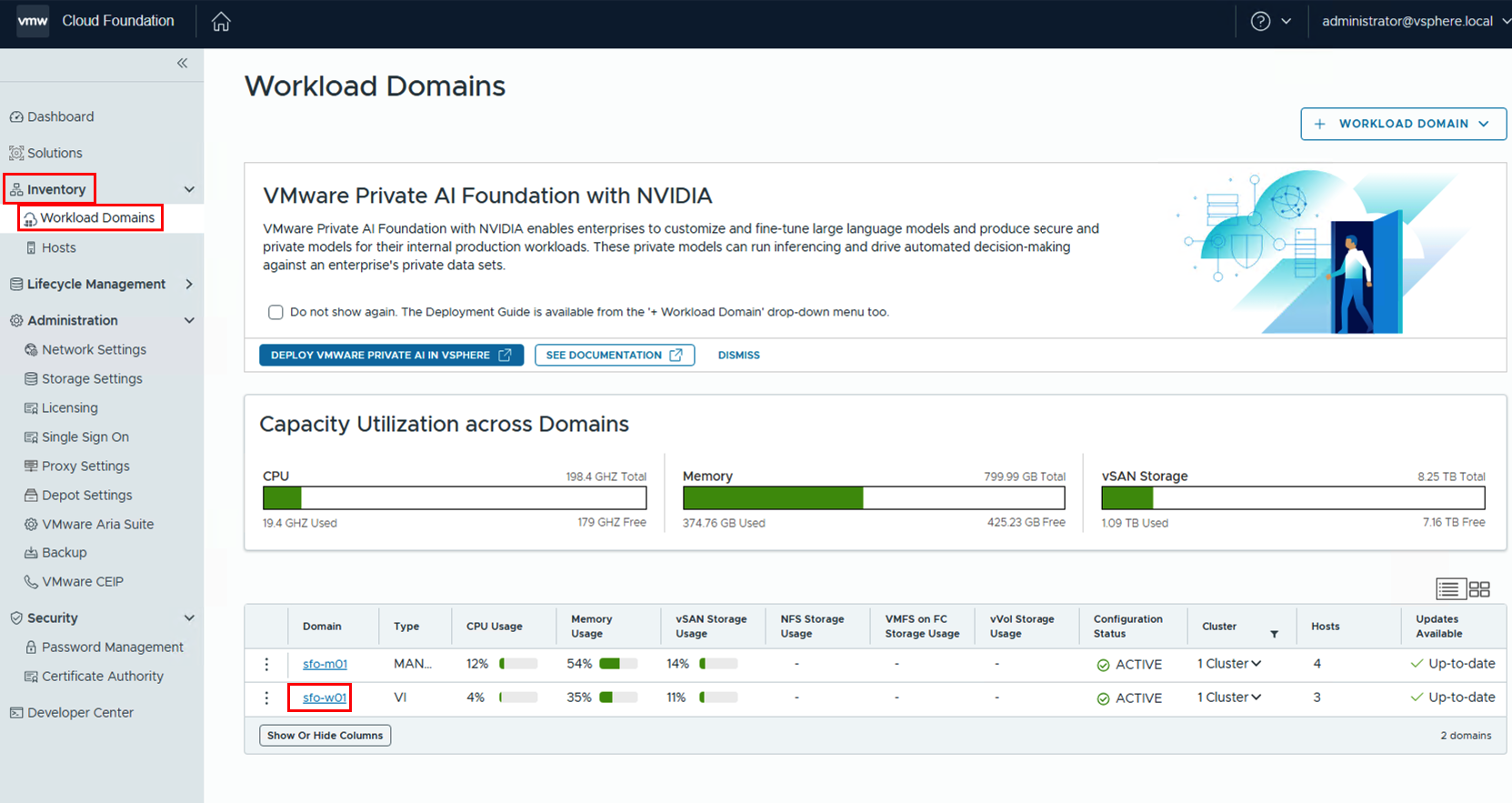The width and height of the screenshot is (1512, 803).
Task: Click the home icon in top bar
Action: [x=221, y=22]
